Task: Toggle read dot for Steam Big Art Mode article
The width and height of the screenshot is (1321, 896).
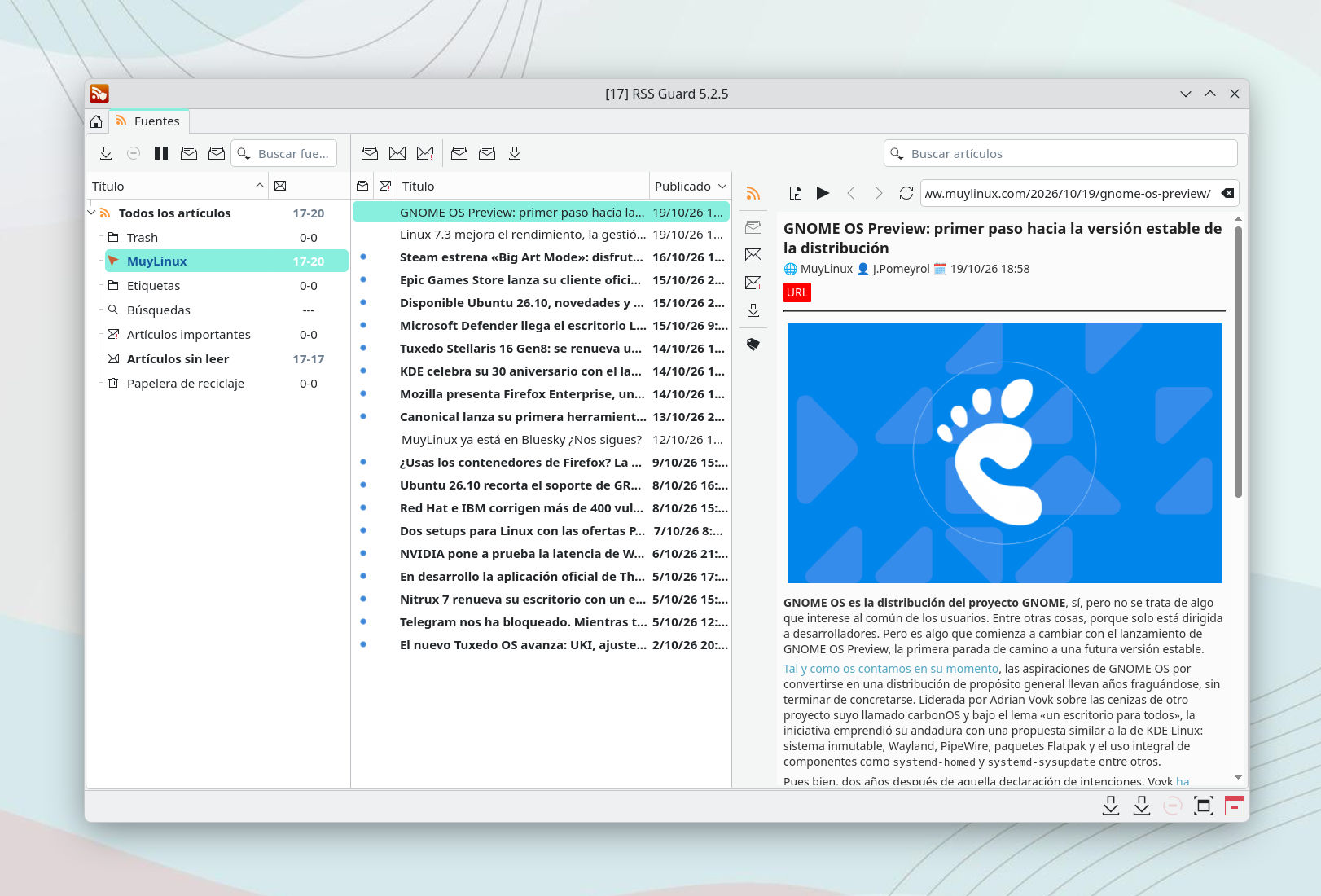Action: (363, 257)
